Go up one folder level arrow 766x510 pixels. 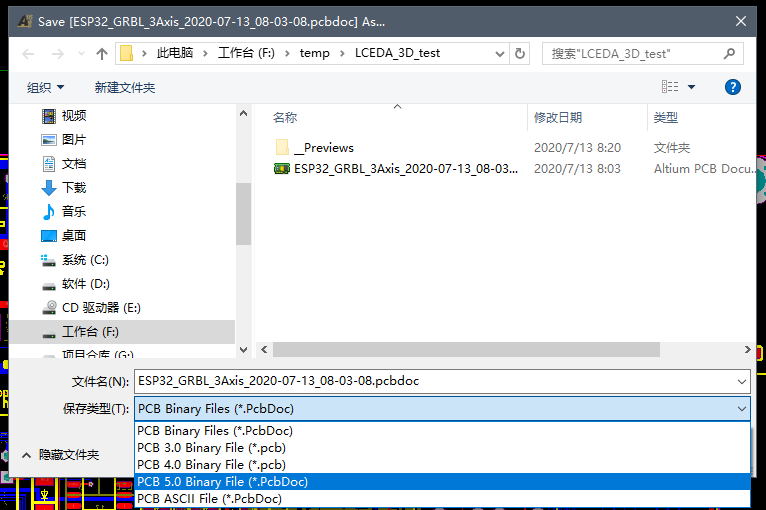pos(102,54)
